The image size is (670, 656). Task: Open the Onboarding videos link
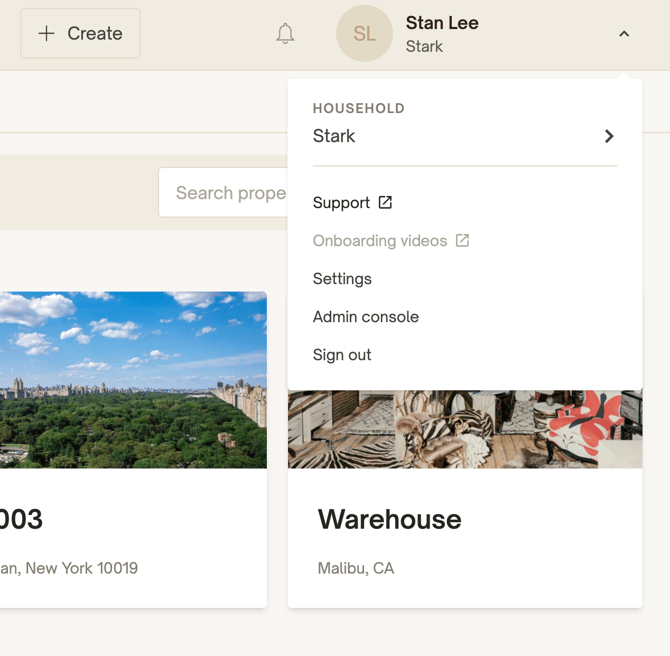tap(380, 241)
